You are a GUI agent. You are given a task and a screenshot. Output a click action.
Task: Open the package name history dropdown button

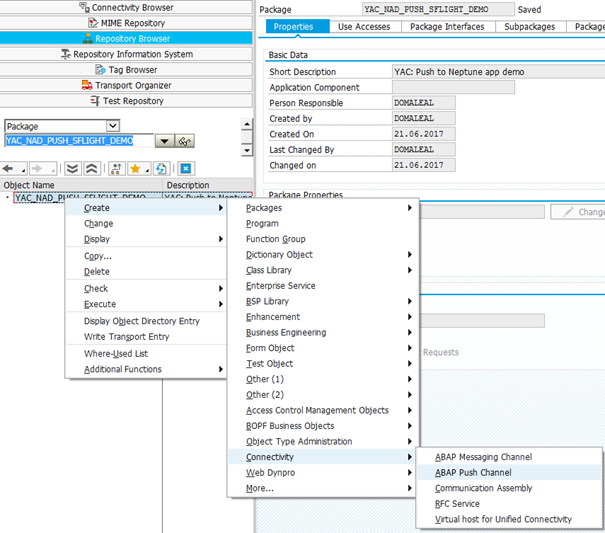coord(164,141)
